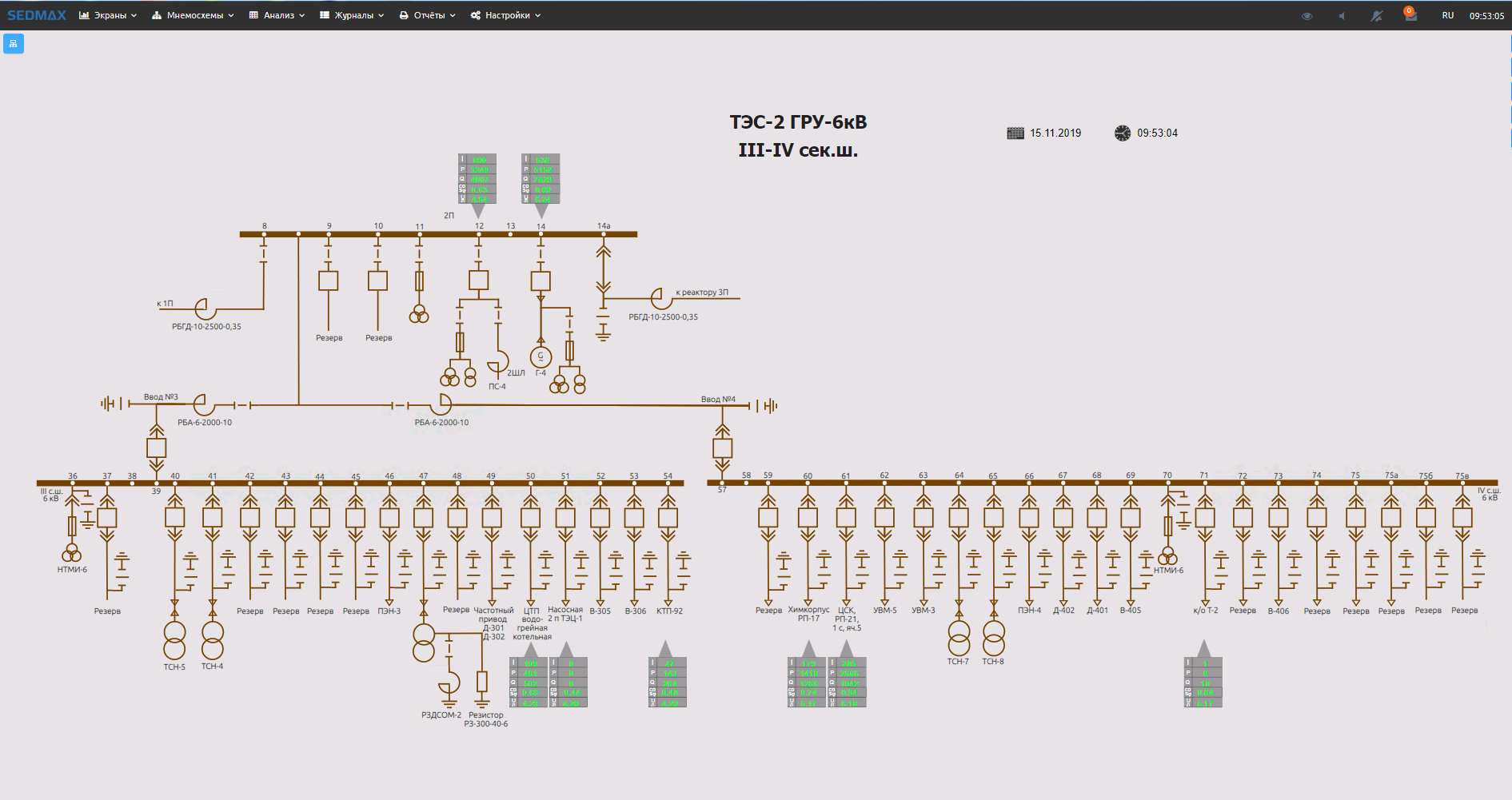Switch language using the RU button
Screen dimensions: 1512x800
pos(1447,15)
